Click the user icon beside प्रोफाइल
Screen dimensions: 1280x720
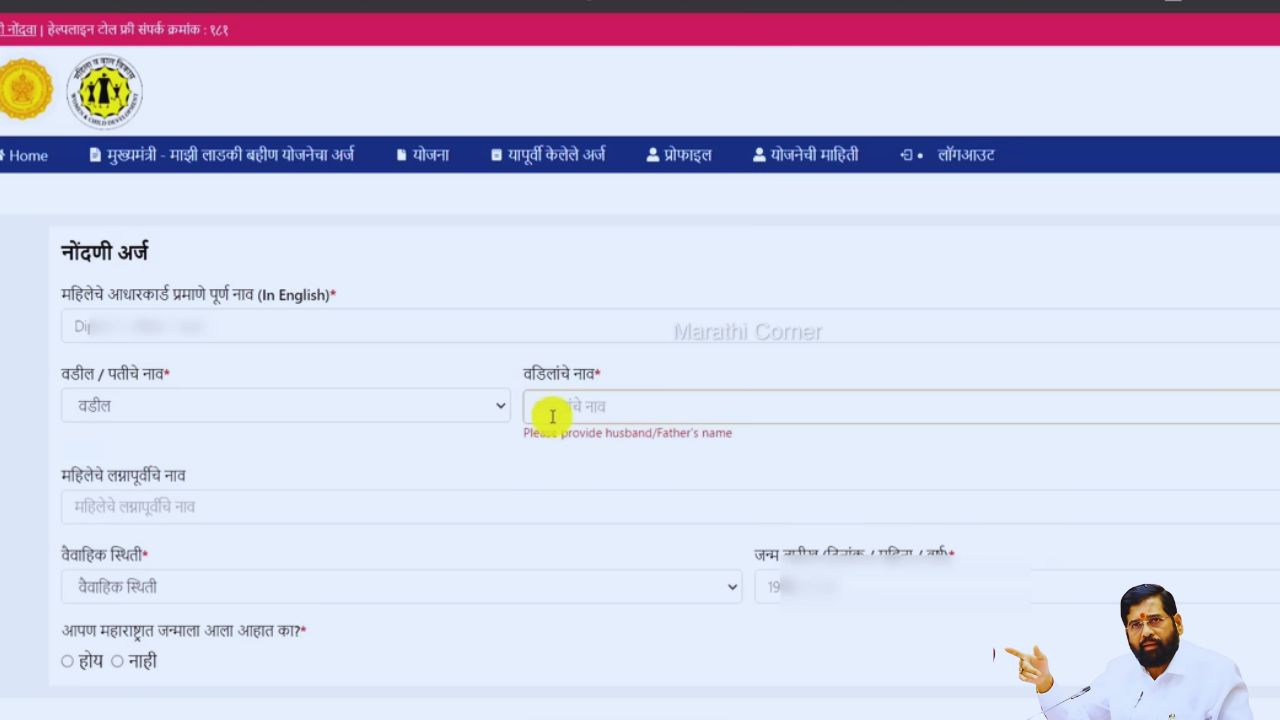point(653,155)
